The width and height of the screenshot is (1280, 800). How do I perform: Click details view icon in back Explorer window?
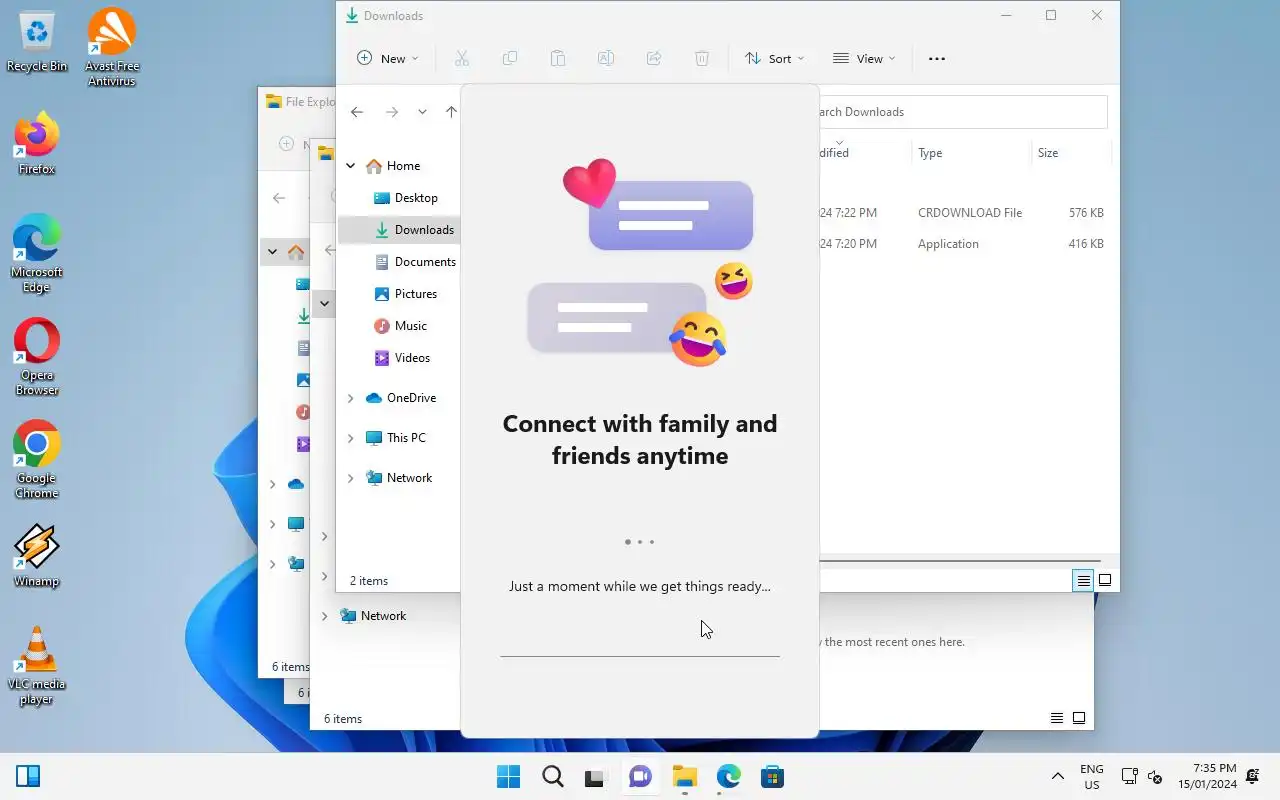1057,718
